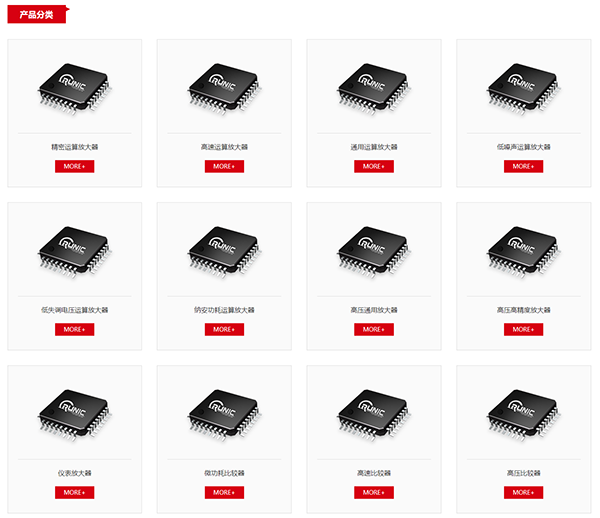Open the 高压比较器 chip thumbnail

click(x=523, y=415)
